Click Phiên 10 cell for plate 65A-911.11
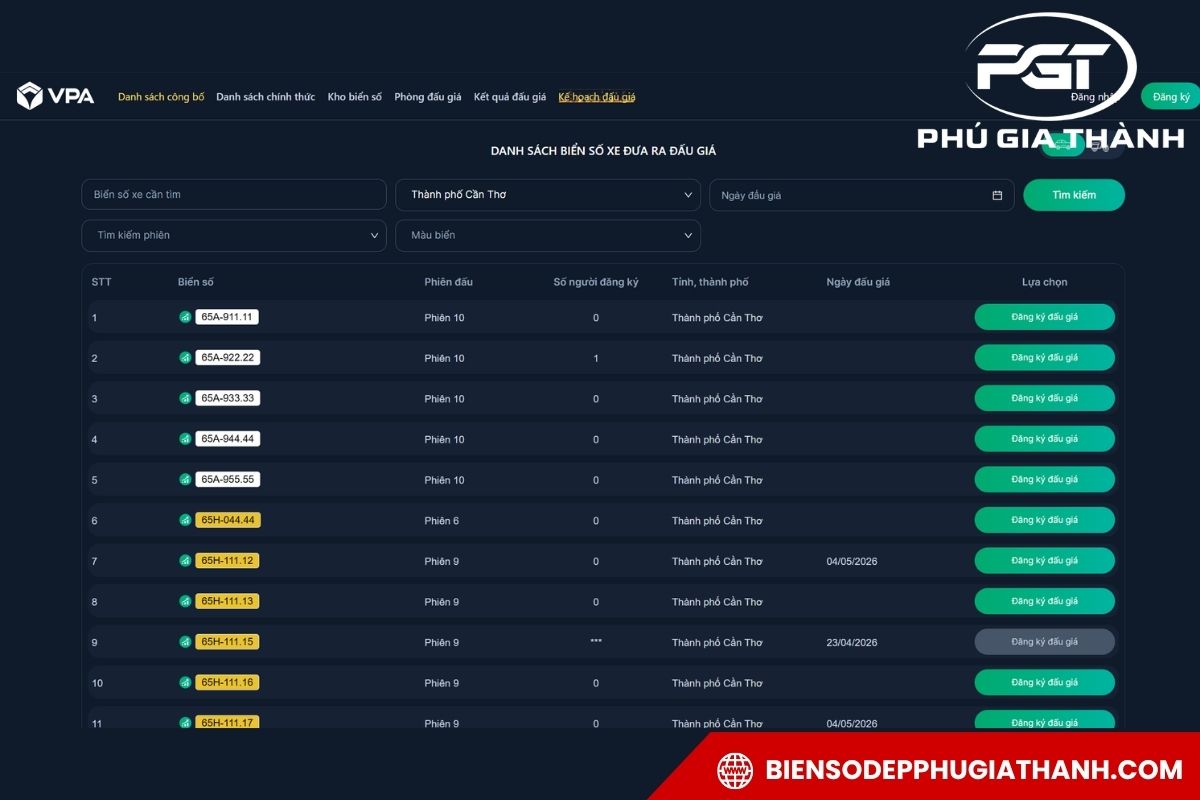 point(444,318)
